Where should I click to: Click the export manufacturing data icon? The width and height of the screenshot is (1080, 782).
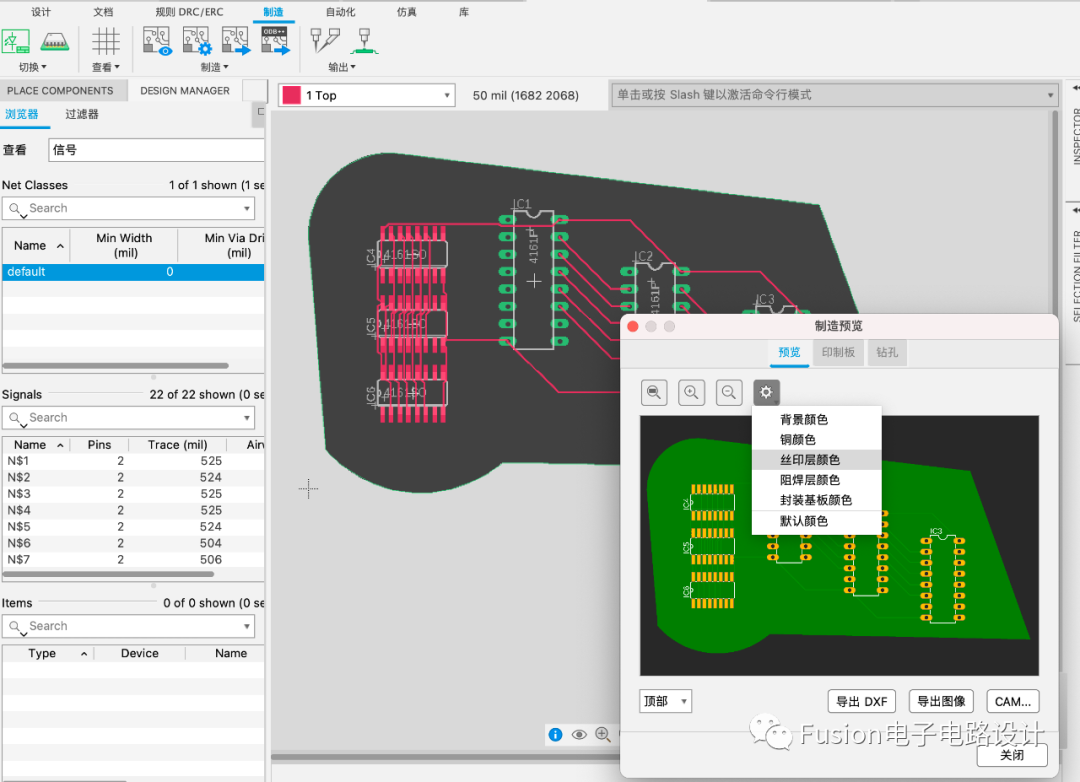point(236,41)
